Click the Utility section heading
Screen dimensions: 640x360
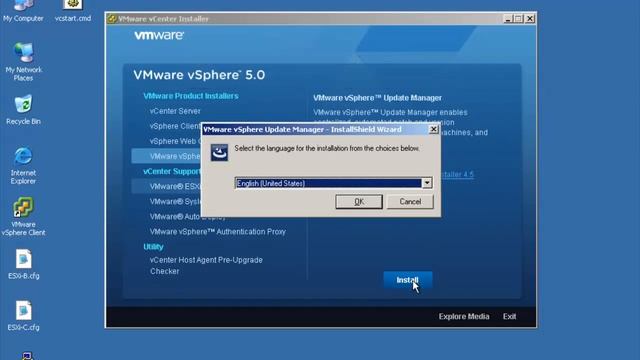point(153,247)
